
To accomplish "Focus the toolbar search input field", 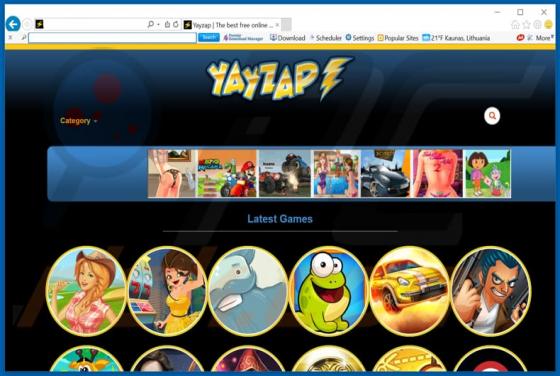I will tap(112, 37).
